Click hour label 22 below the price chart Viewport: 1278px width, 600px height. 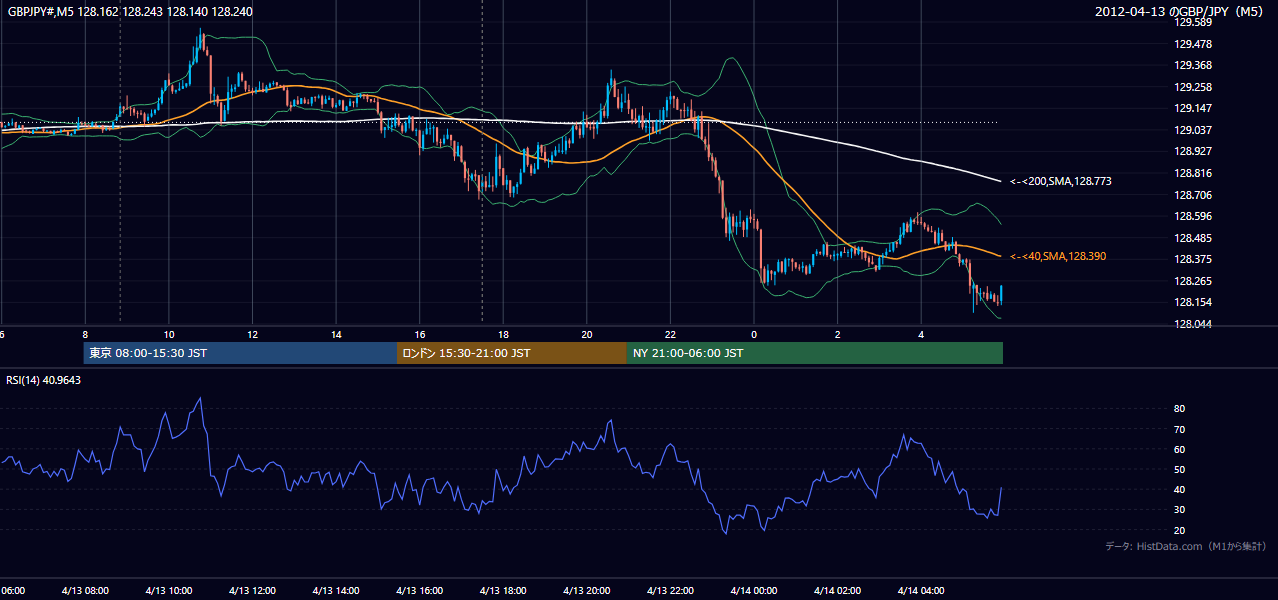[671, 334]
